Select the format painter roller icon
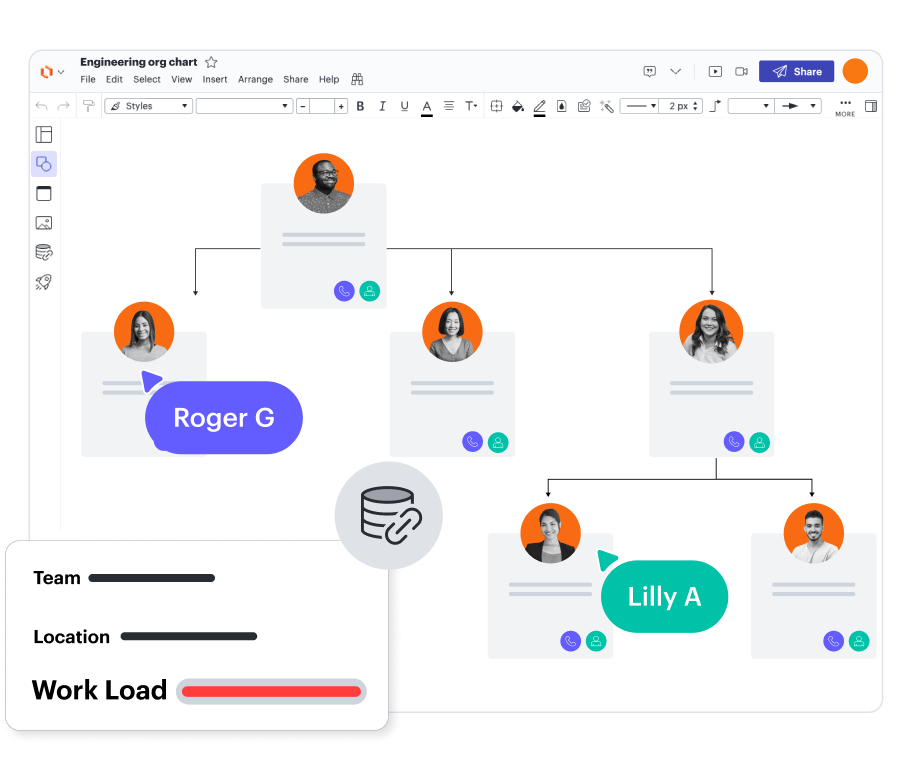 click(89, 106)
